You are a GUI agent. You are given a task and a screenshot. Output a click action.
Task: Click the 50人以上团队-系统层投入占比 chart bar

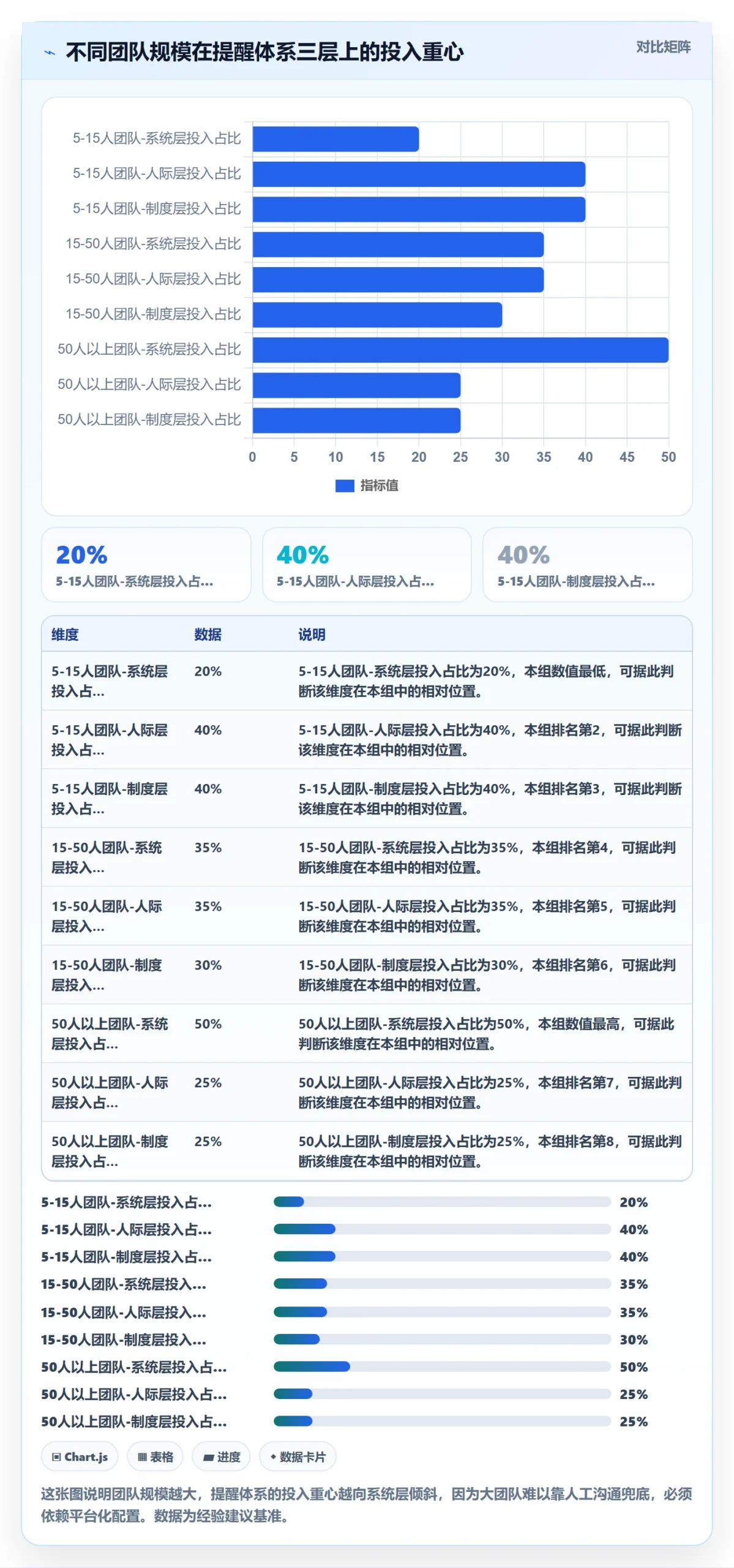tap(460, 350)
